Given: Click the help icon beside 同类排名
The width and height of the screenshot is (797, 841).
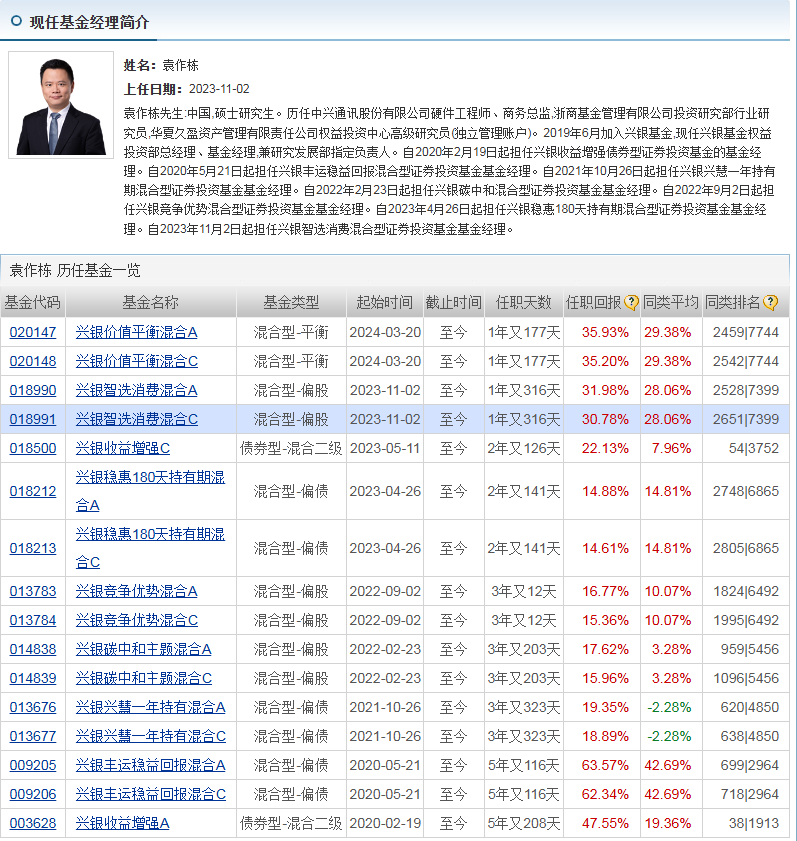Looking at the screenshot, I should [770, 303].
